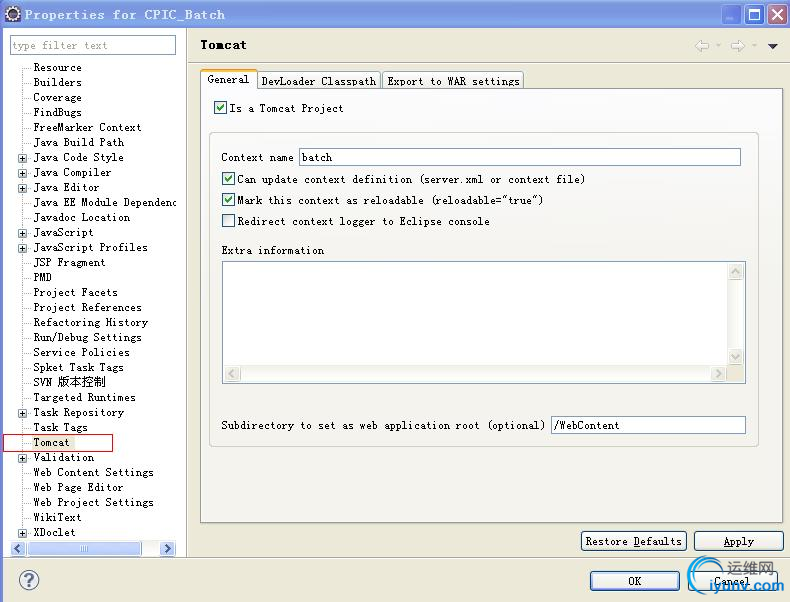Expand the JavaScript node
The image size is (790, 602).
click(x=22, y=233)
